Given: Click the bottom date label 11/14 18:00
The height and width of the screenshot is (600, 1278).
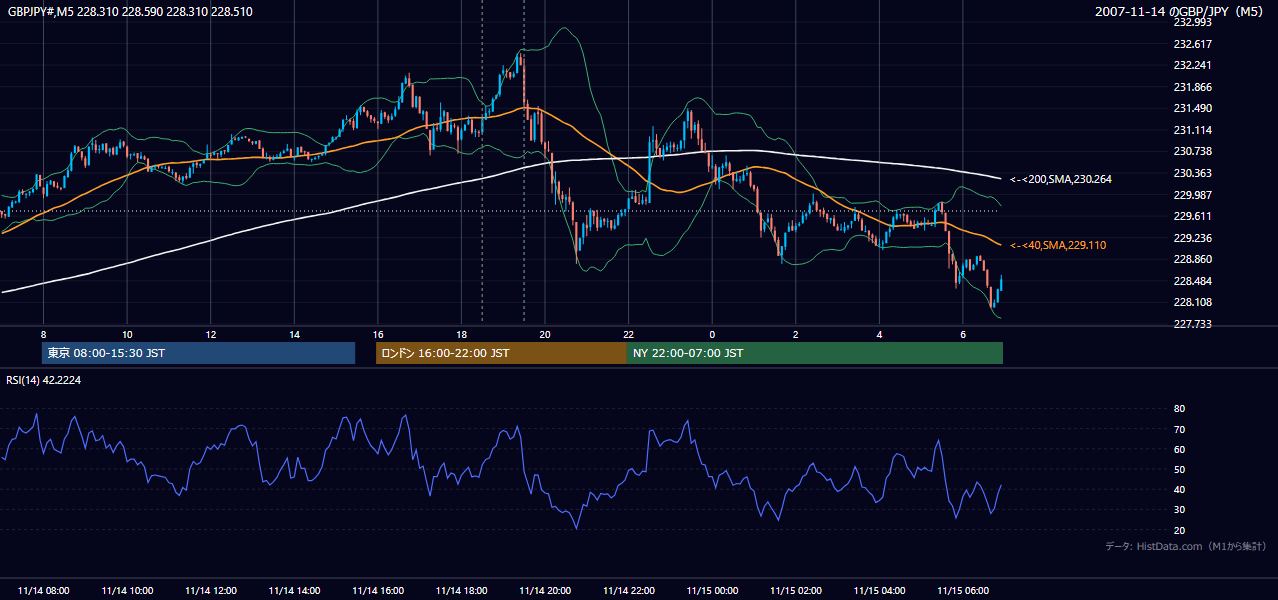Looking at the screenshot, I should pyautogui.click(x=462, y=591).
